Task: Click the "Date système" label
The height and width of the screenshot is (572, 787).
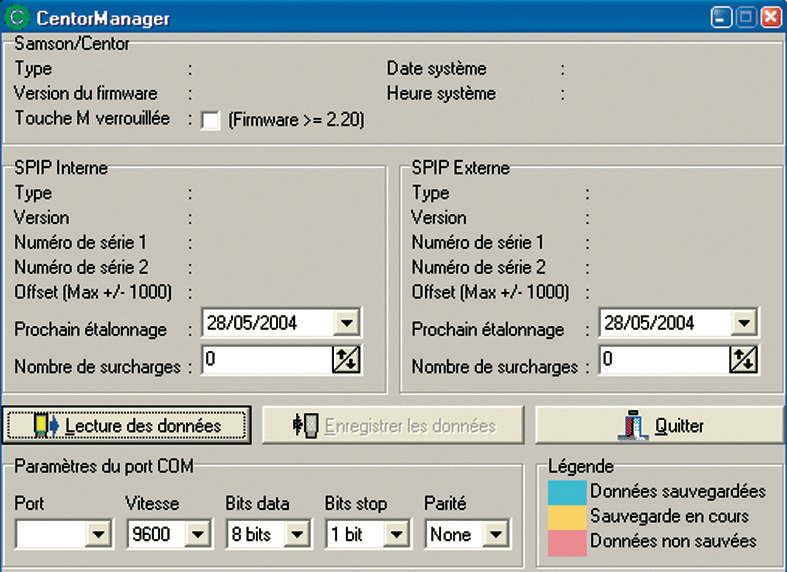Action: pyautogui.click(x=437, y=69)
